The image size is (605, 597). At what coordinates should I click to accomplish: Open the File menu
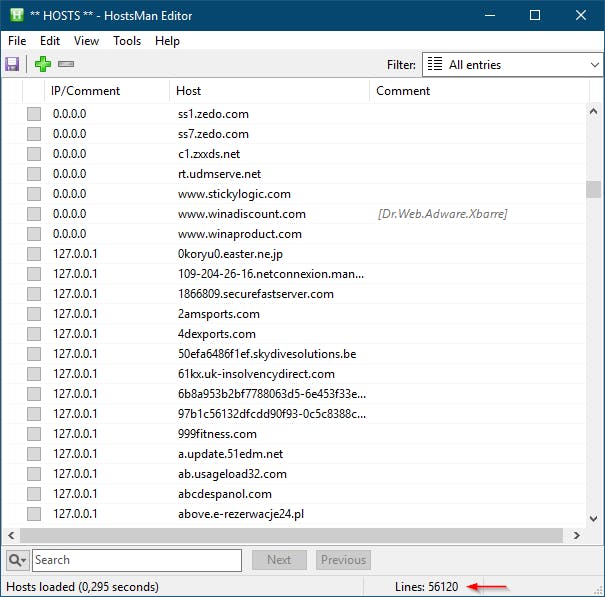point(17,41)
